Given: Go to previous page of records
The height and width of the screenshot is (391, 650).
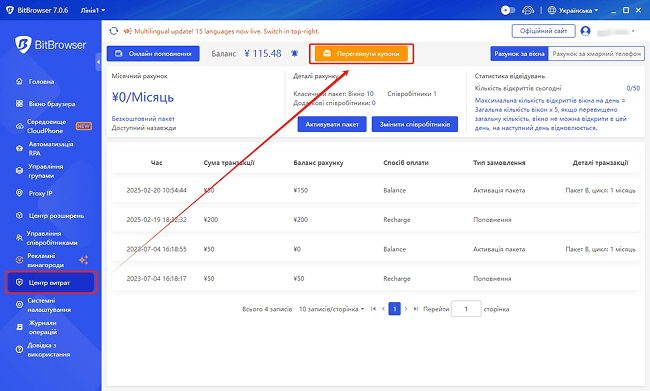Looking at the screenshot, I should 383,309.
